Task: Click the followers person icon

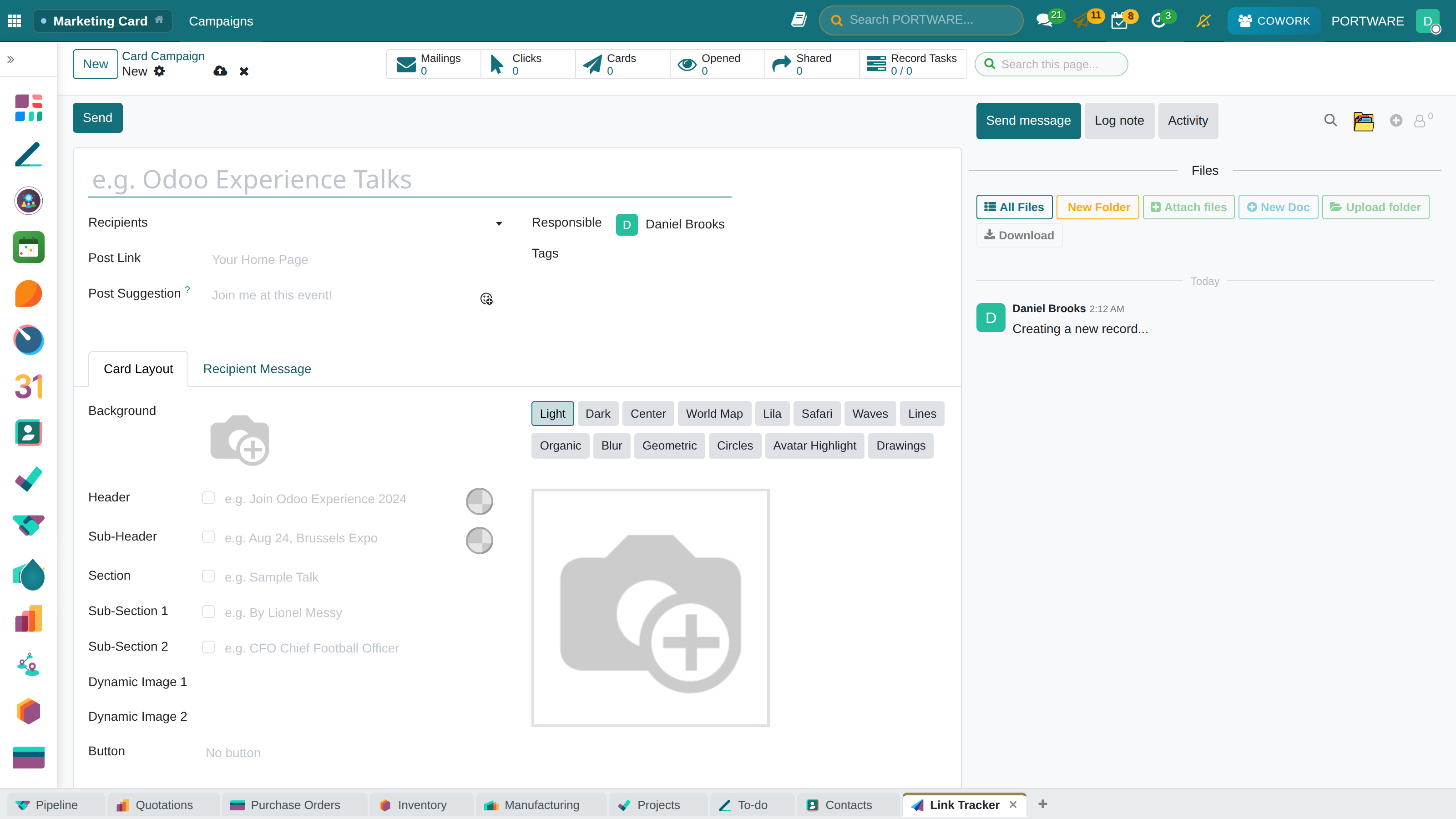Action: click(1420, 121)
